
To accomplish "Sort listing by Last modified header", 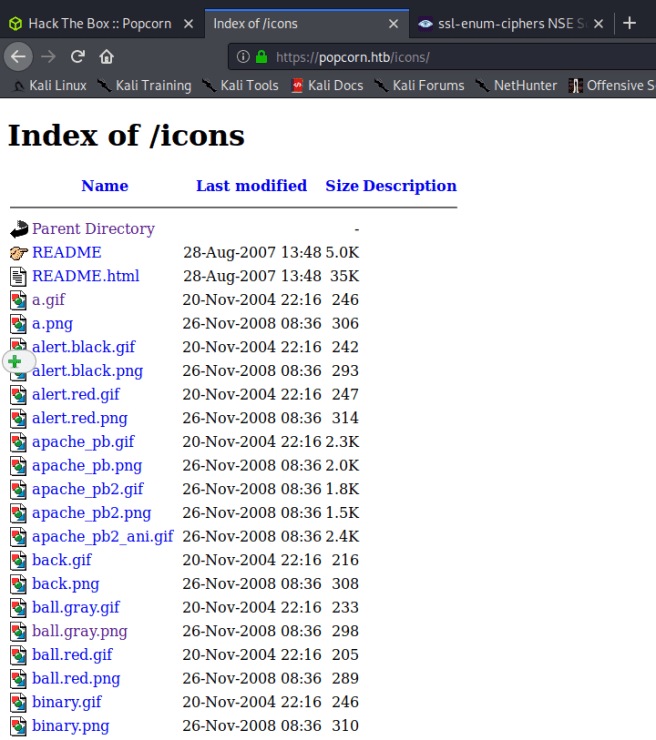I will [251, 186].
